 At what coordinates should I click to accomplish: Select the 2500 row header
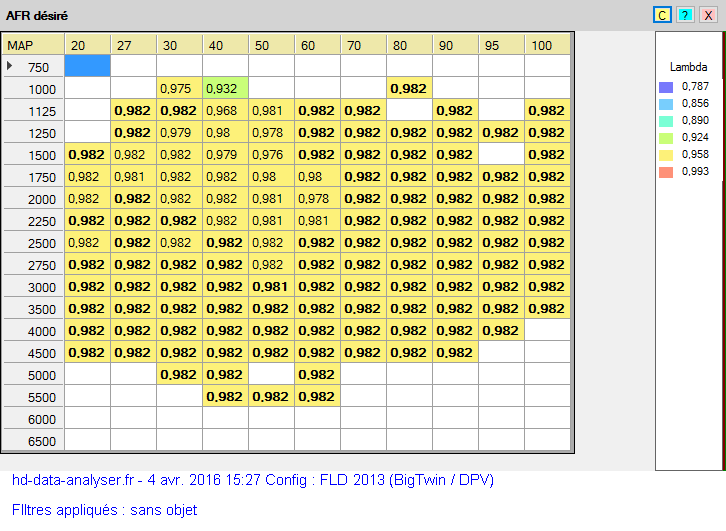(x=33, y=242)
